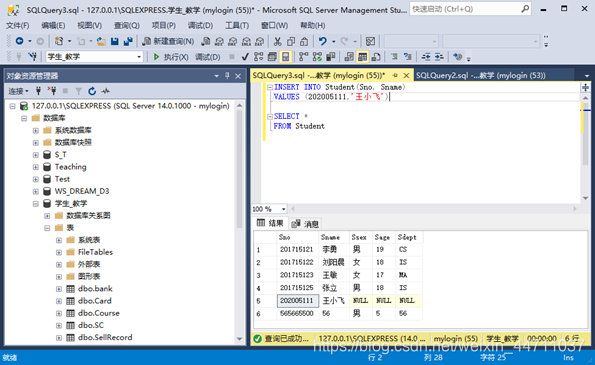
Task: Click the Disconnect plug icon in Object Explorer
Action: (x=52, y=91)
